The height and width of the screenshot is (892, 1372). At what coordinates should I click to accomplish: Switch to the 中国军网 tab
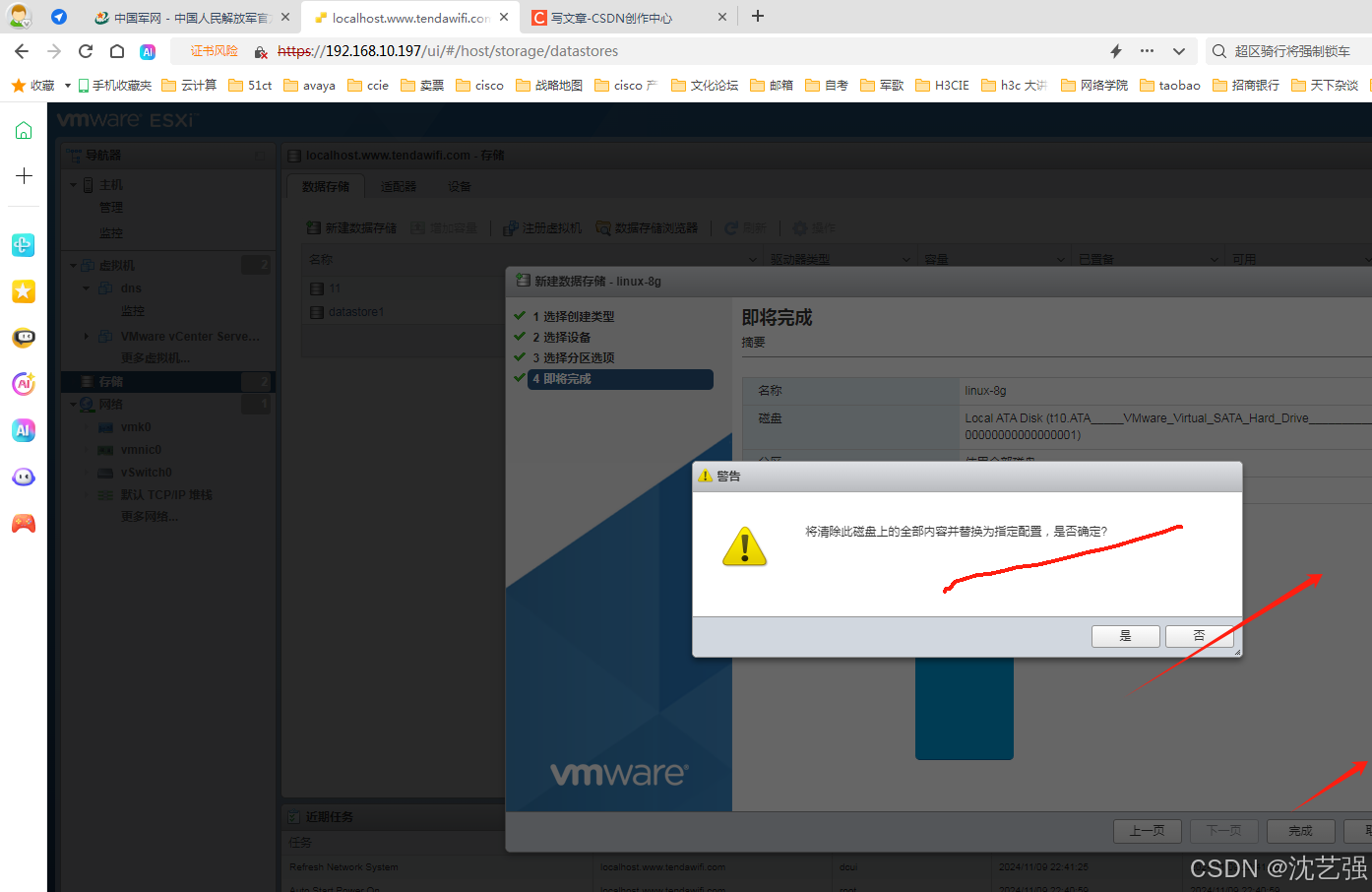(192, 18)
